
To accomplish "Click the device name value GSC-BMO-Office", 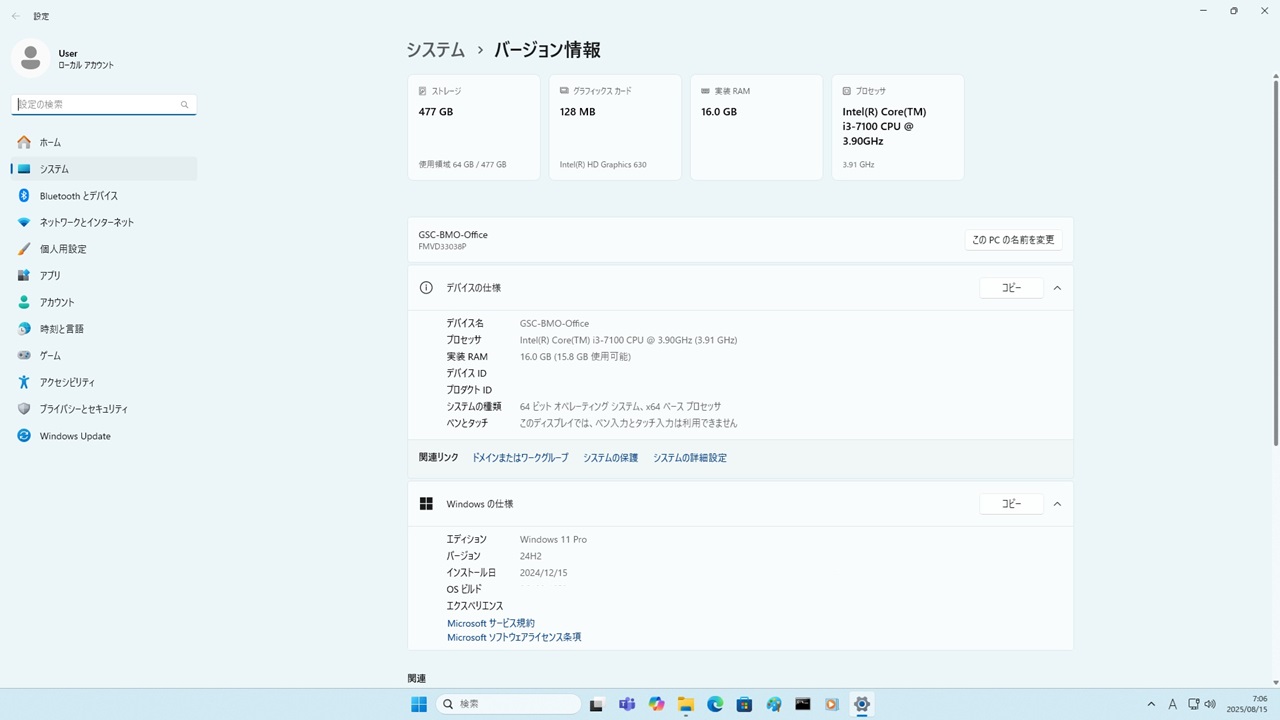I will click(x=554, y=324).
